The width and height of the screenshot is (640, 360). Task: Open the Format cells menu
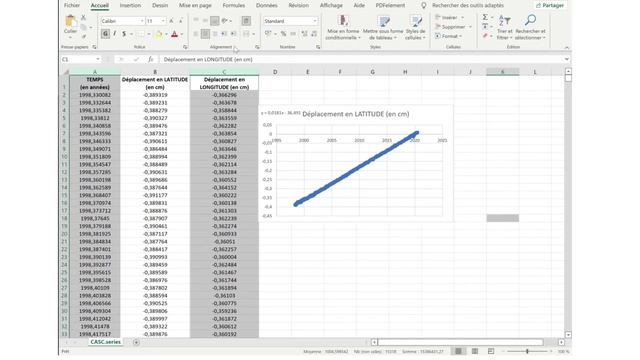[448, 36]
